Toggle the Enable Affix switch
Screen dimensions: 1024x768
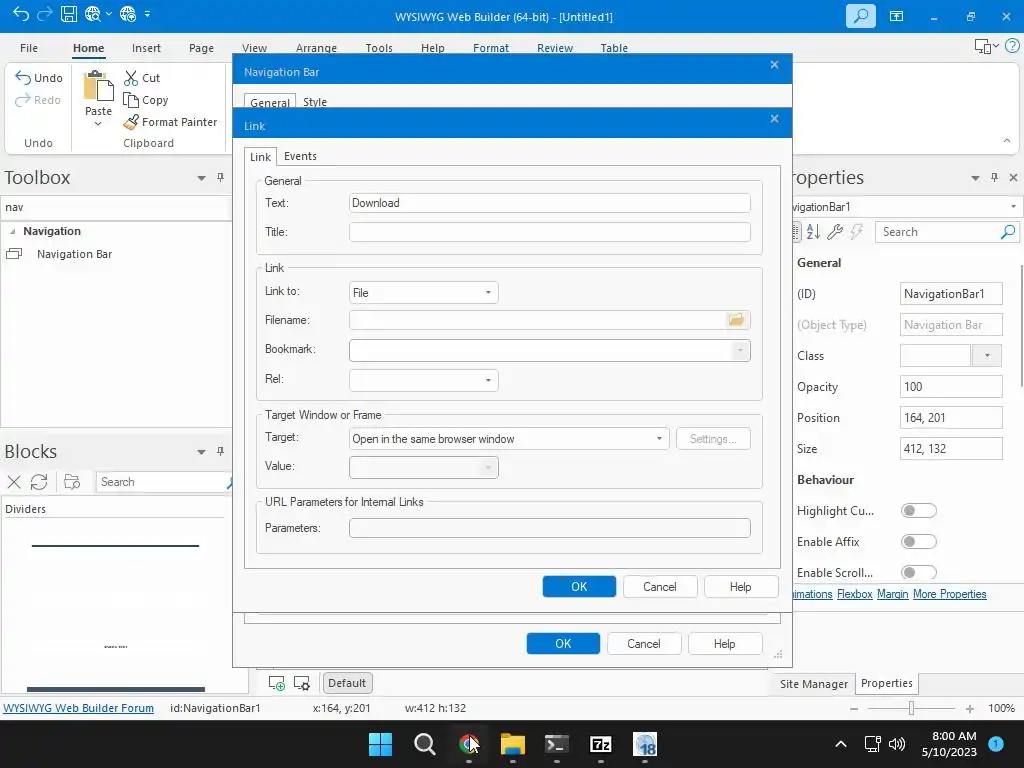pos(918,541)
